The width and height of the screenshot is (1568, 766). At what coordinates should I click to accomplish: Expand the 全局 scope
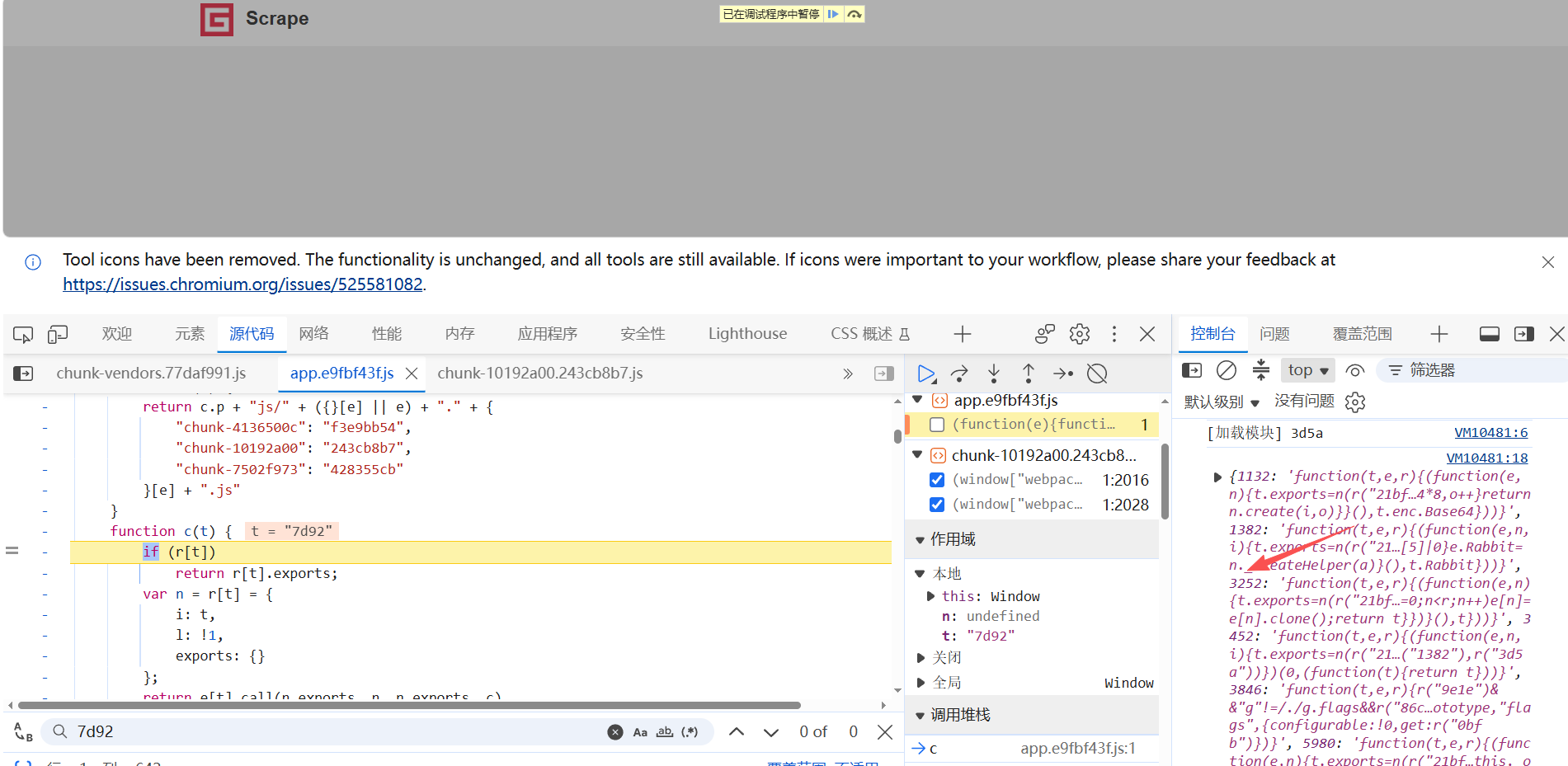click(x=921, y=683)
